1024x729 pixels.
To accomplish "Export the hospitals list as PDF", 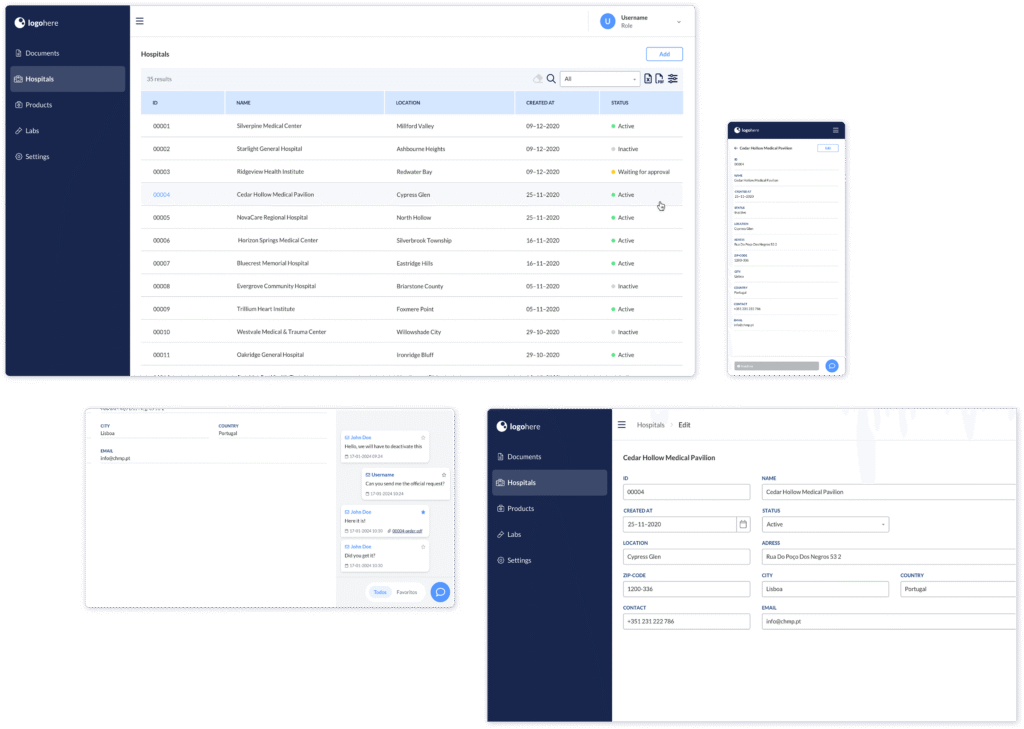I will [660, 79].
